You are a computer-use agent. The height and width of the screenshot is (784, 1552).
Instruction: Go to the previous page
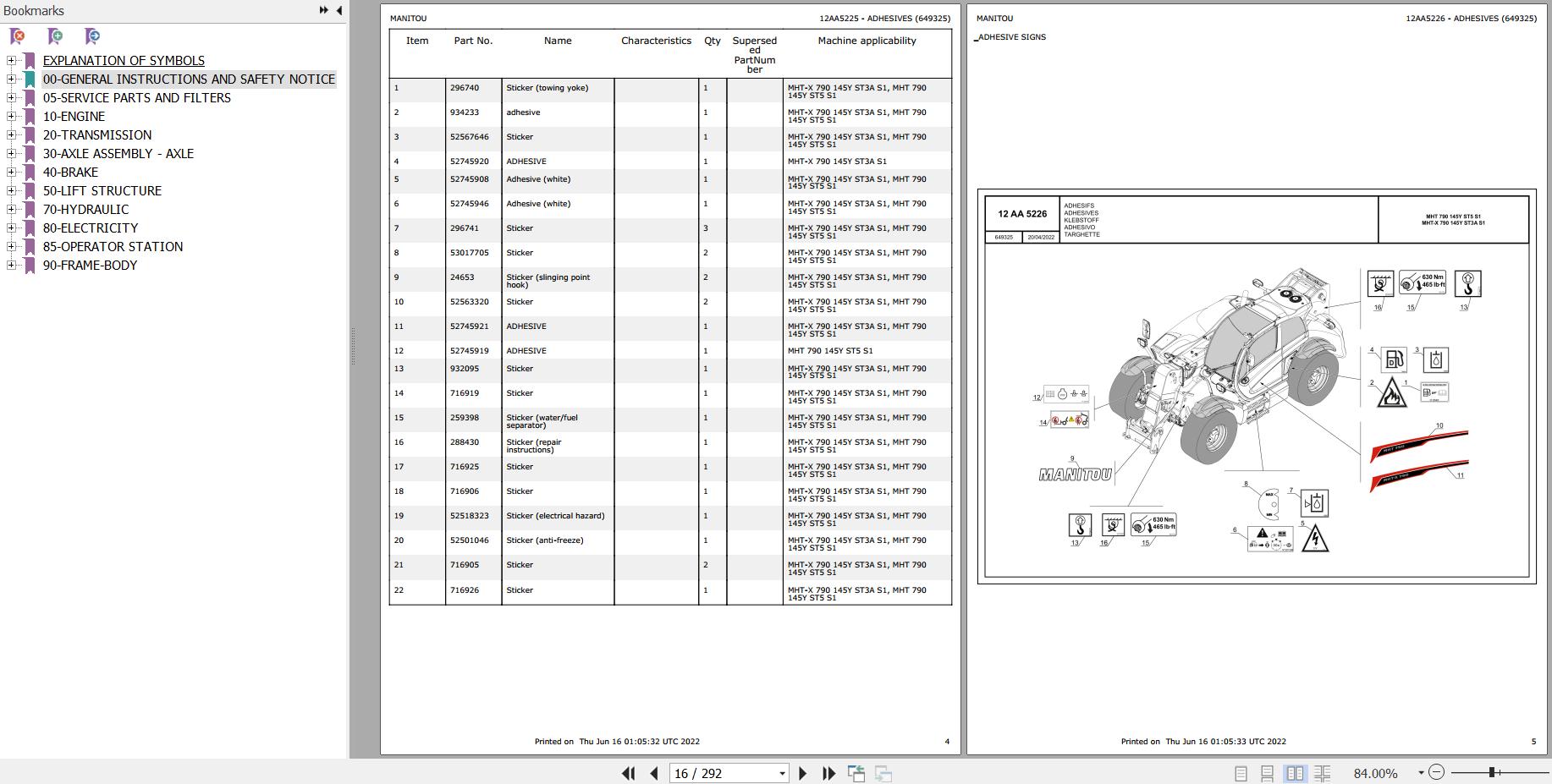(x=654, y=773)
